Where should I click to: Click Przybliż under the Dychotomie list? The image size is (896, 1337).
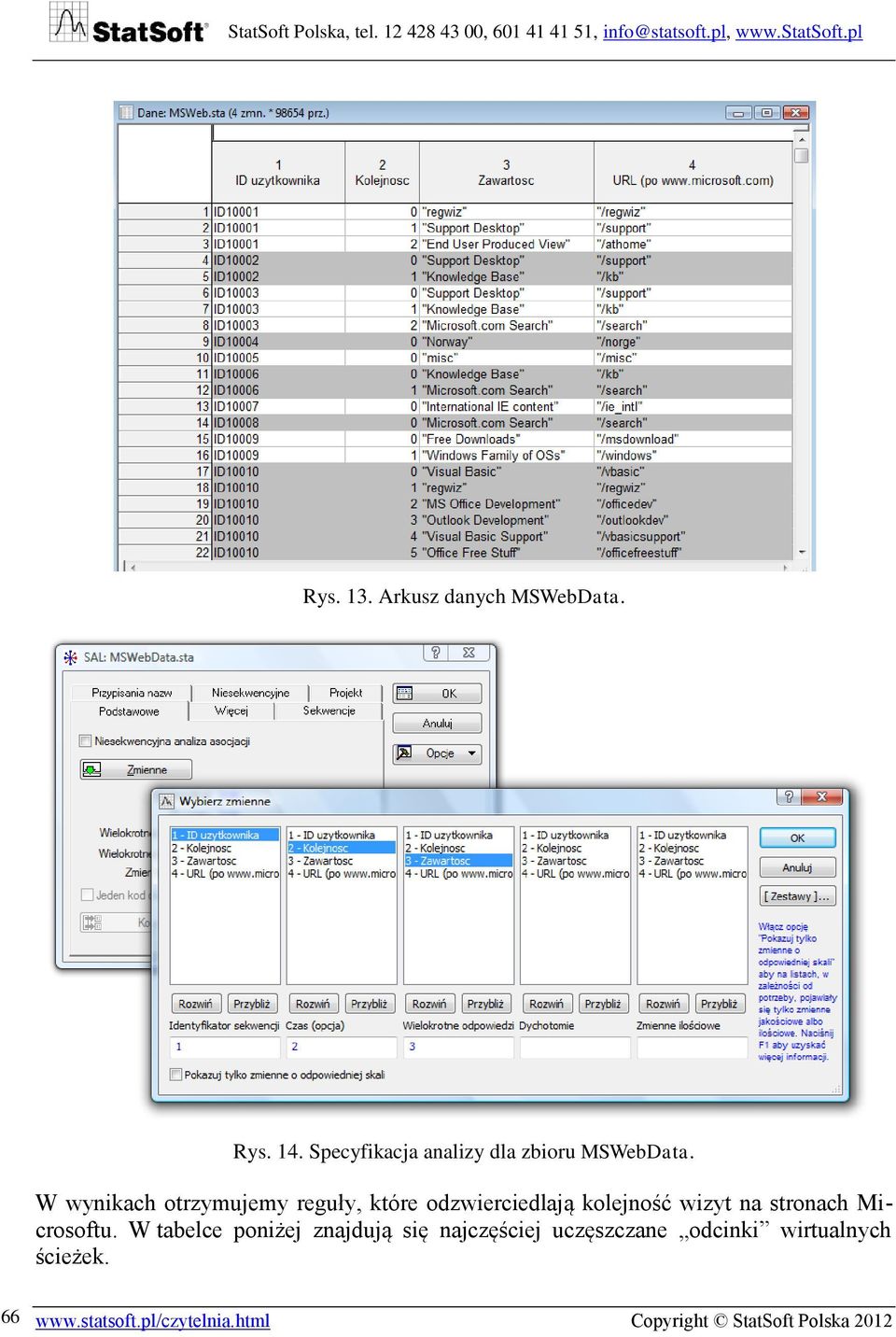[x=603, y=1005]
